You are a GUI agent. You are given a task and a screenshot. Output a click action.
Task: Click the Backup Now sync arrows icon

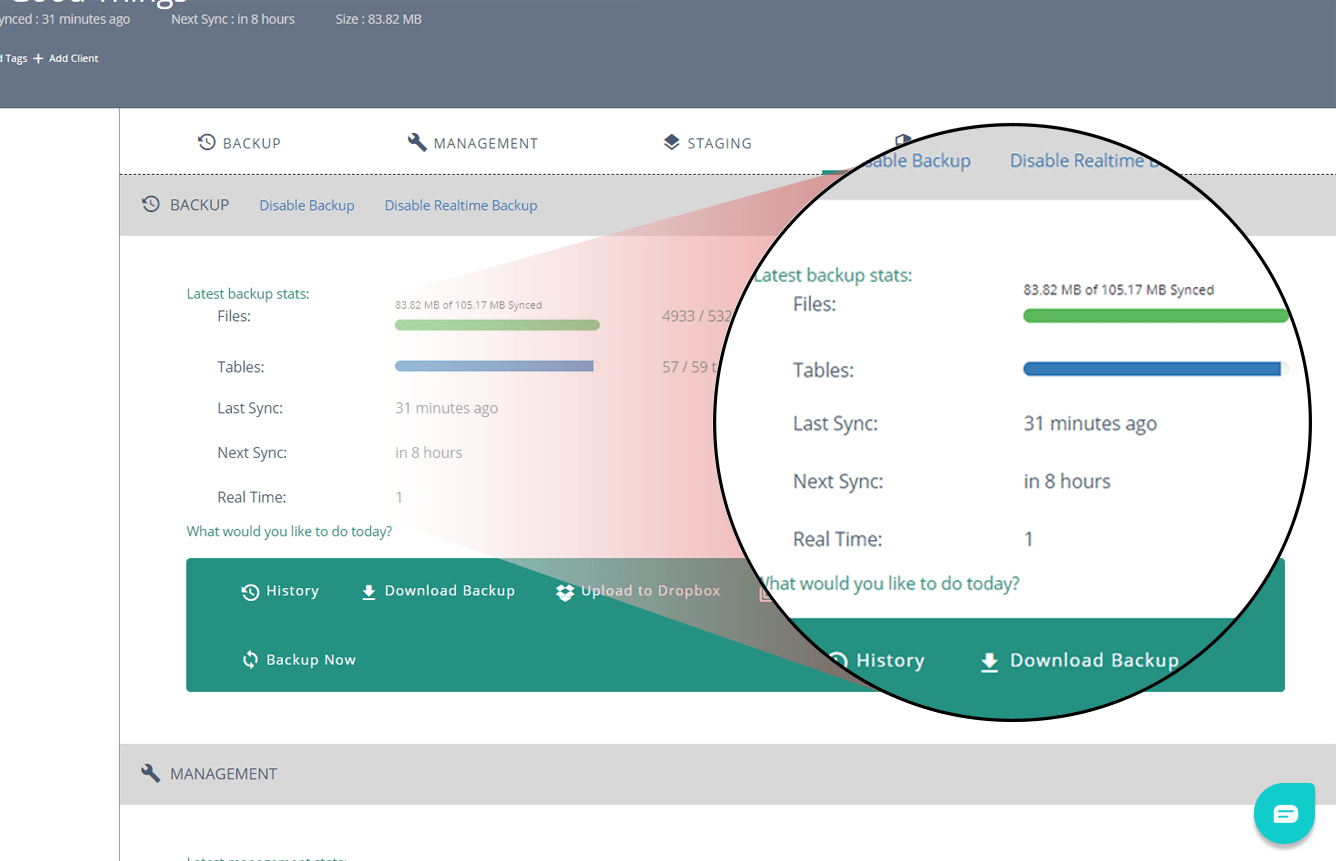click(250, 660)
